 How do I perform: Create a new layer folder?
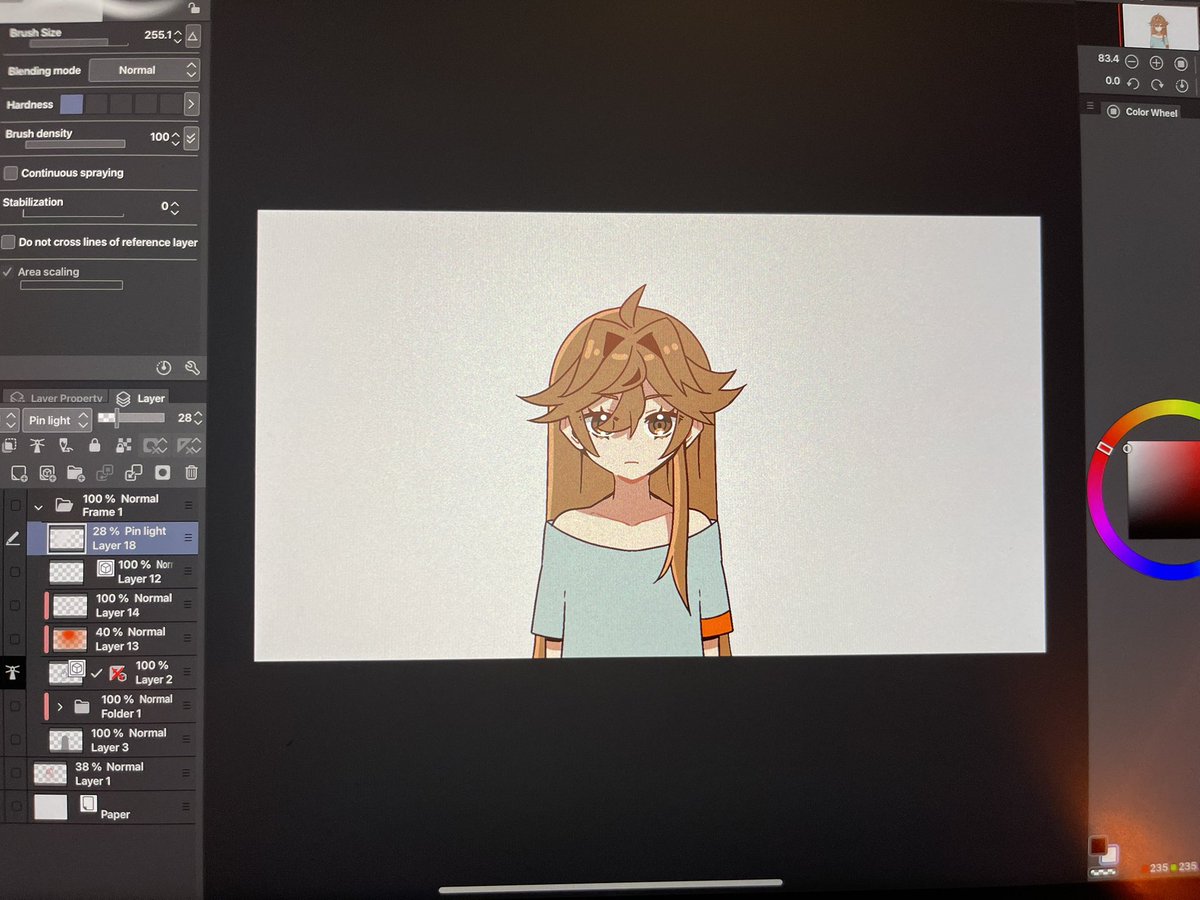tap(74, 472)
